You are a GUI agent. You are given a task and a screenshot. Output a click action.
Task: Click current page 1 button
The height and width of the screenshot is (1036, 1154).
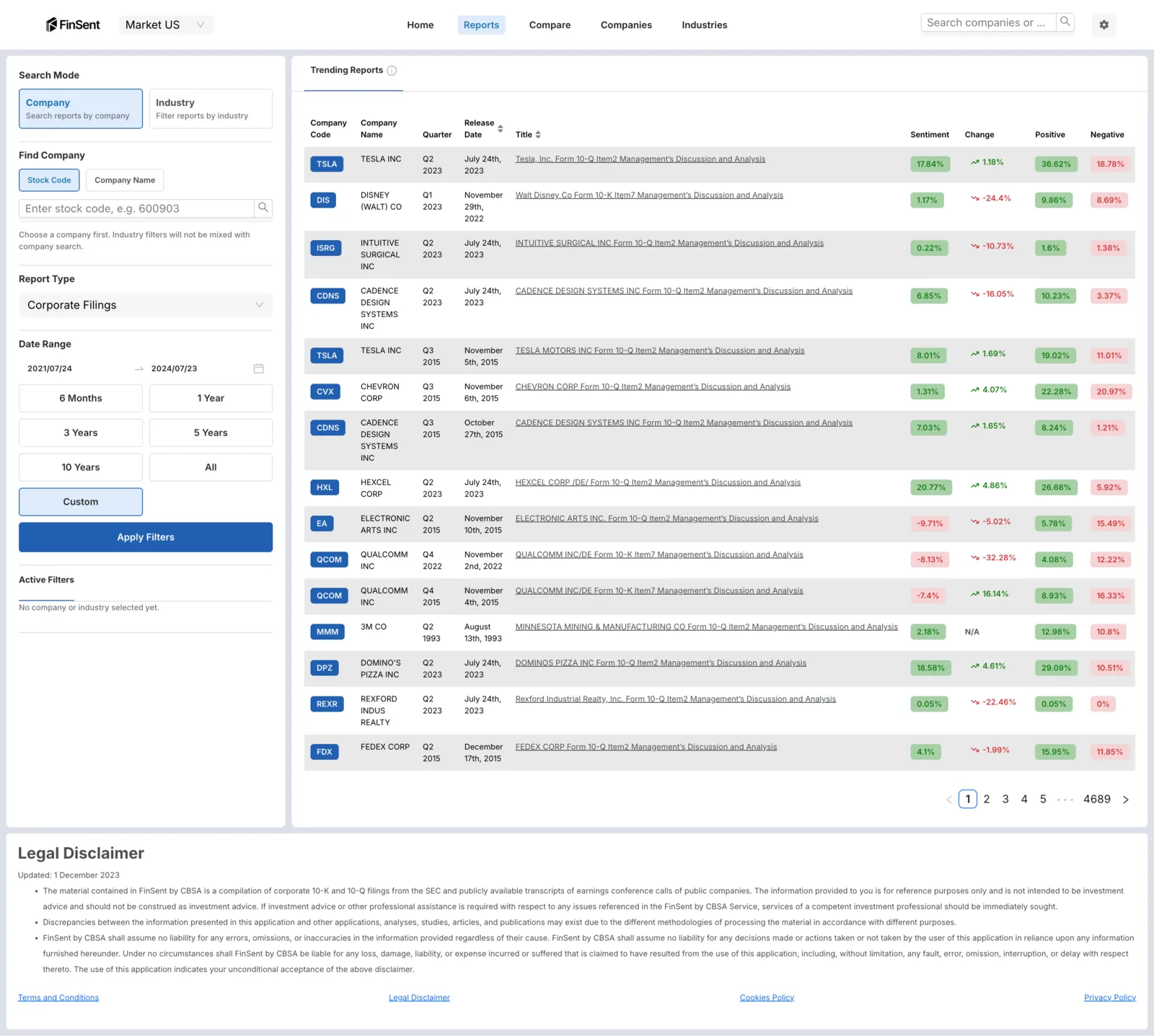click(x=968, y=800)
